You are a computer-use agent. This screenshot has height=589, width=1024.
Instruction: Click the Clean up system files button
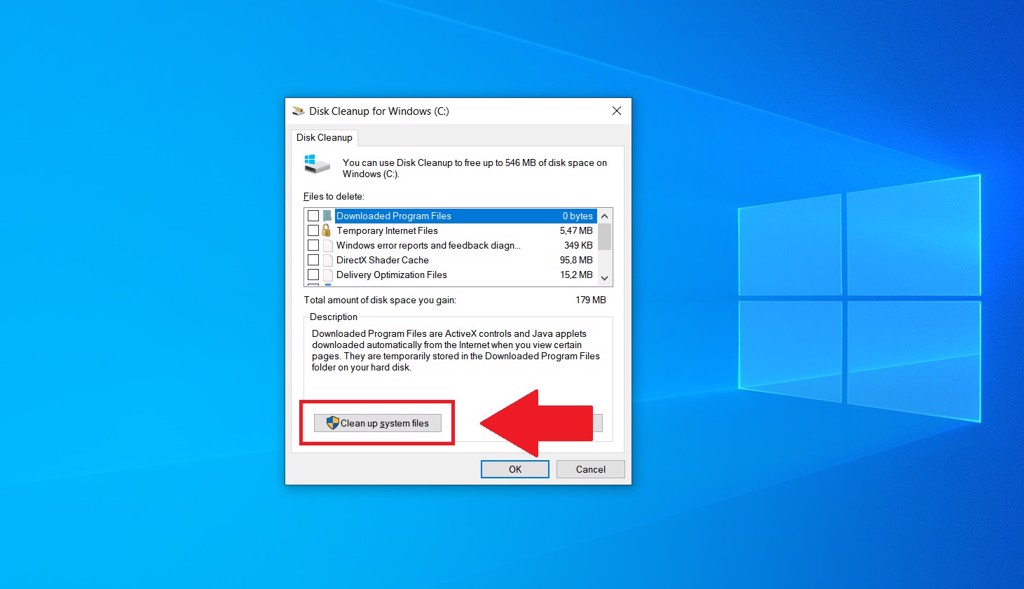pos(377,423)
